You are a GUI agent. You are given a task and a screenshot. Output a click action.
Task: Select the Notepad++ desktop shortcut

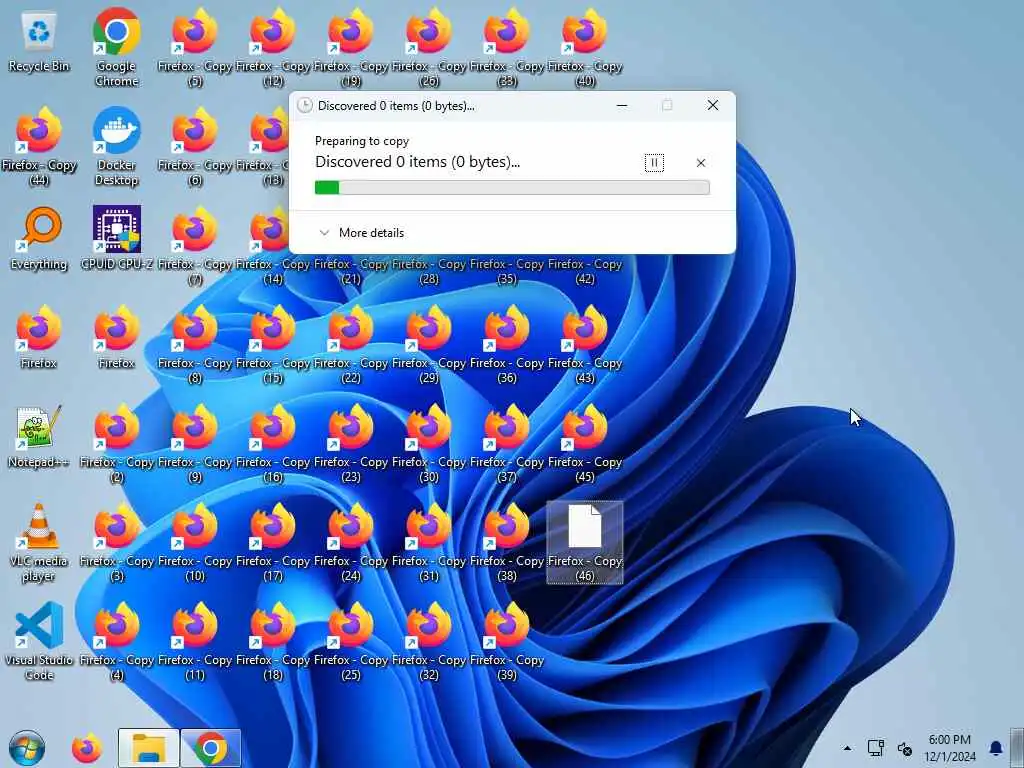[x=39, y=438]
